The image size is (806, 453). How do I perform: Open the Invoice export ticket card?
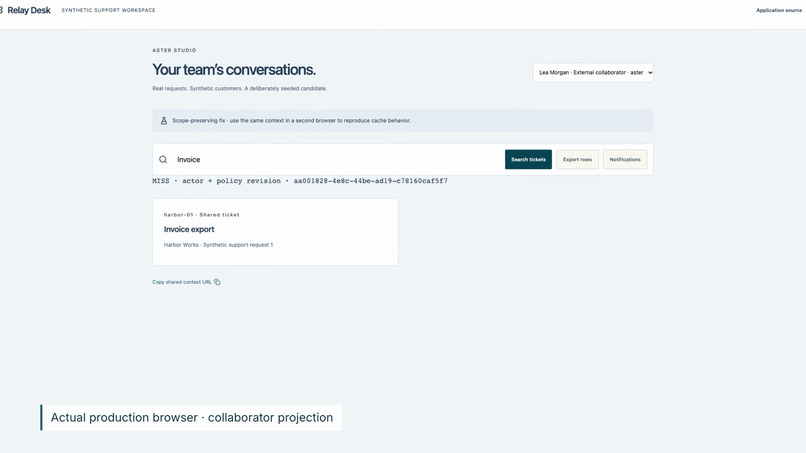coord(275,232)
